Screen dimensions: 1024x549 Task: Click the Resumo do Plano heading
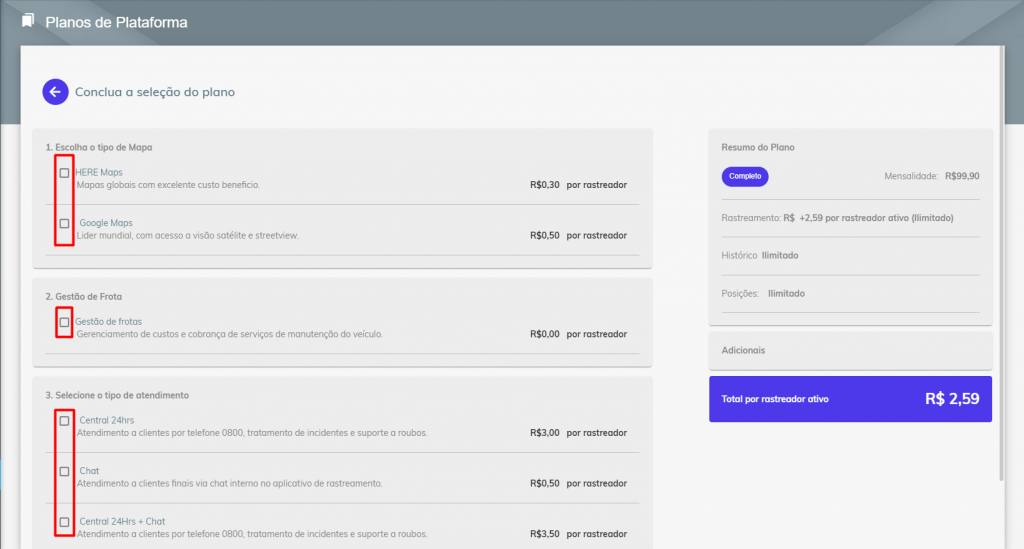pyautogui.click(x=758, y=148)
